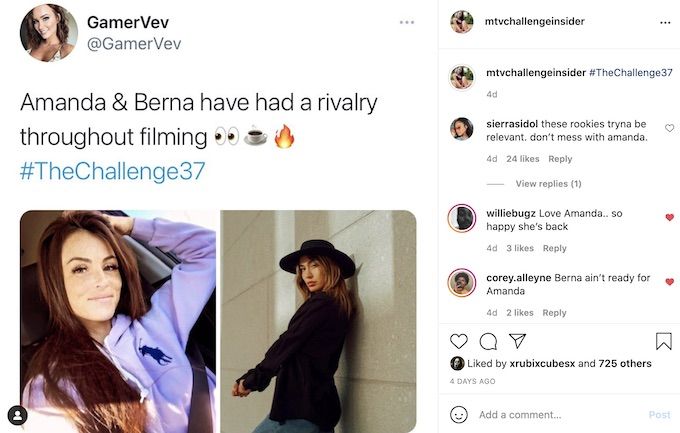This screenshot has width=680, height=433.
Task: Open #TheChallenge37 hashtag in caption
Action: [631, 72]
